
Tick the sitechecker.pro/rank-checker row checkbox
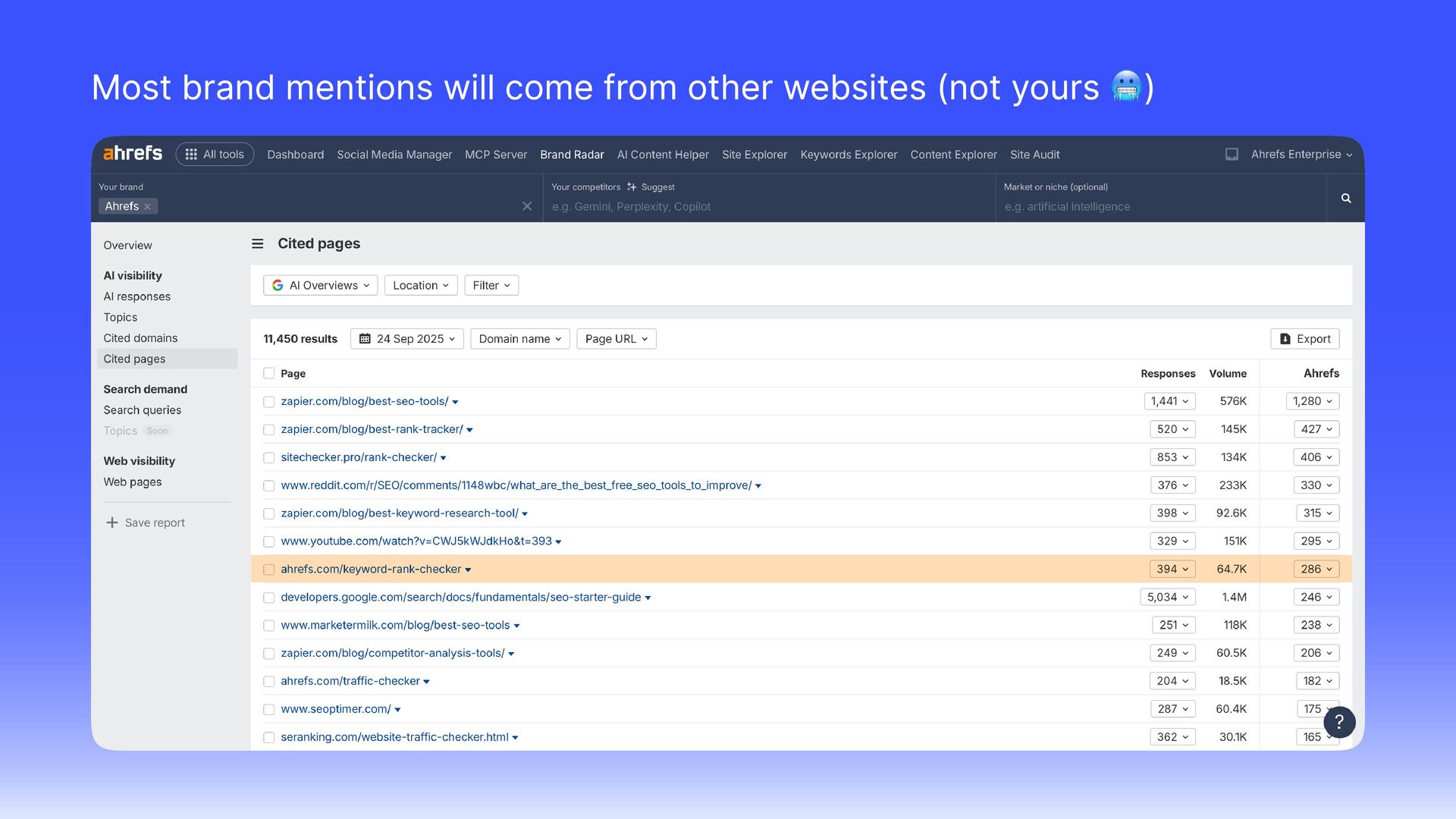click(x=268, y=458)
